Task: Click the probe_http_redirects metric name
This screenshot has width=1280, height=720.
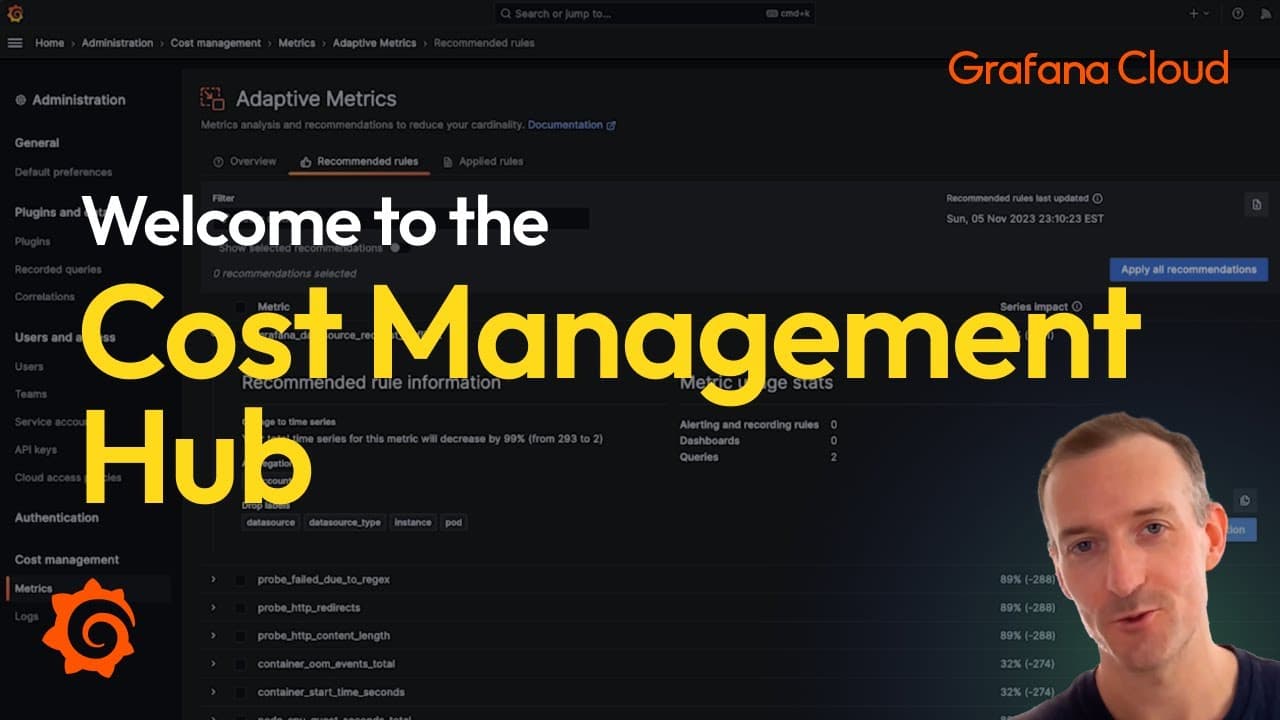Action: pyautogui.click(x=309, y=607)
